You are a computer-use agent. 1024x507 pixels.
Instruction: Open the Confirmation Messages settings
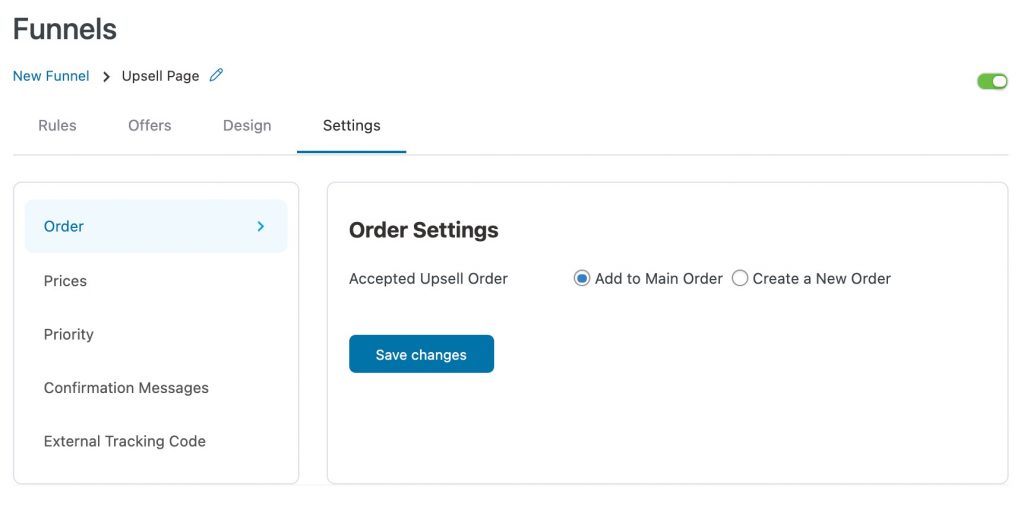point(126,388)
